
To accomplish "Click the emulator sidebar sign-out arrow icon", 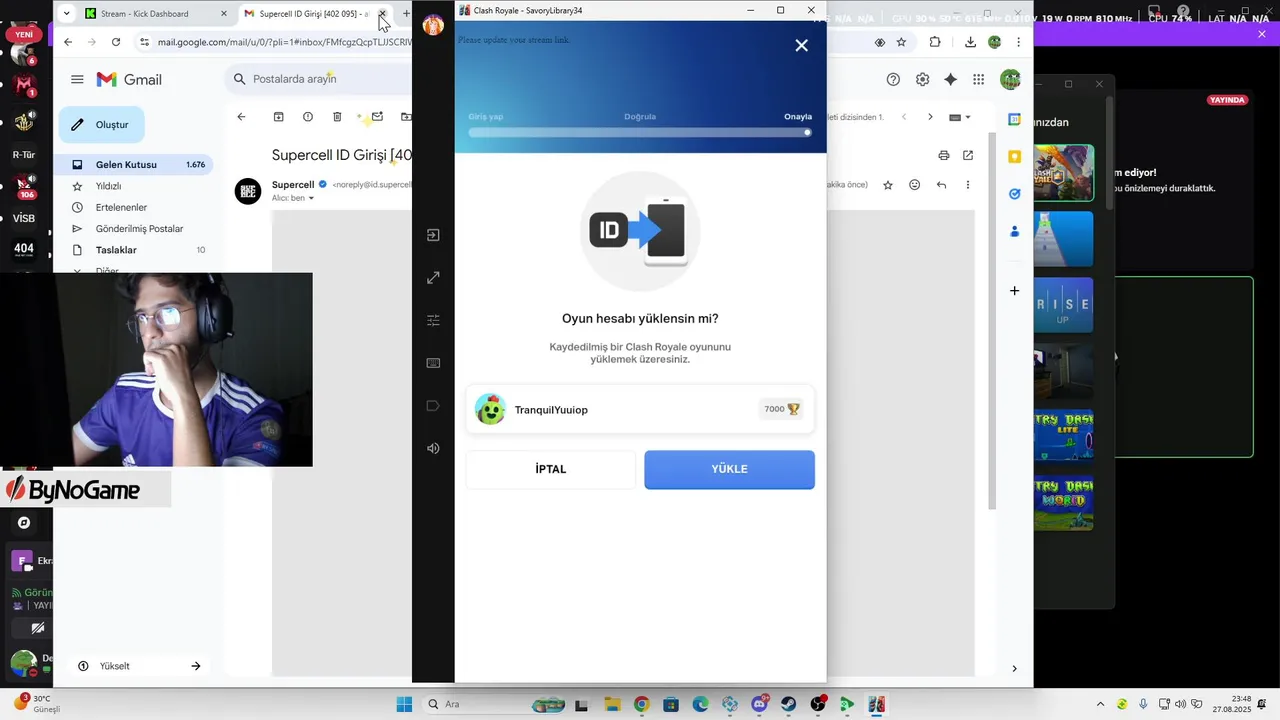I will (433, 235).
